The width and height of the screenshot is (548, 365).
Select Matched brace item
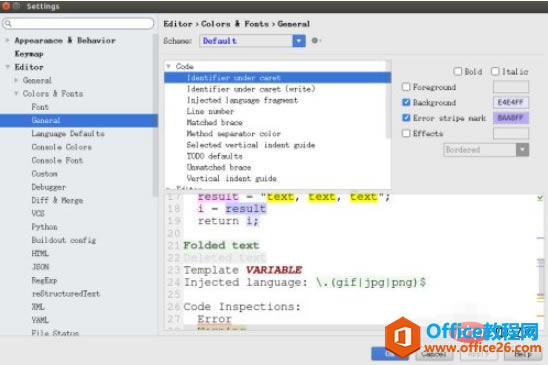[214, 122]
